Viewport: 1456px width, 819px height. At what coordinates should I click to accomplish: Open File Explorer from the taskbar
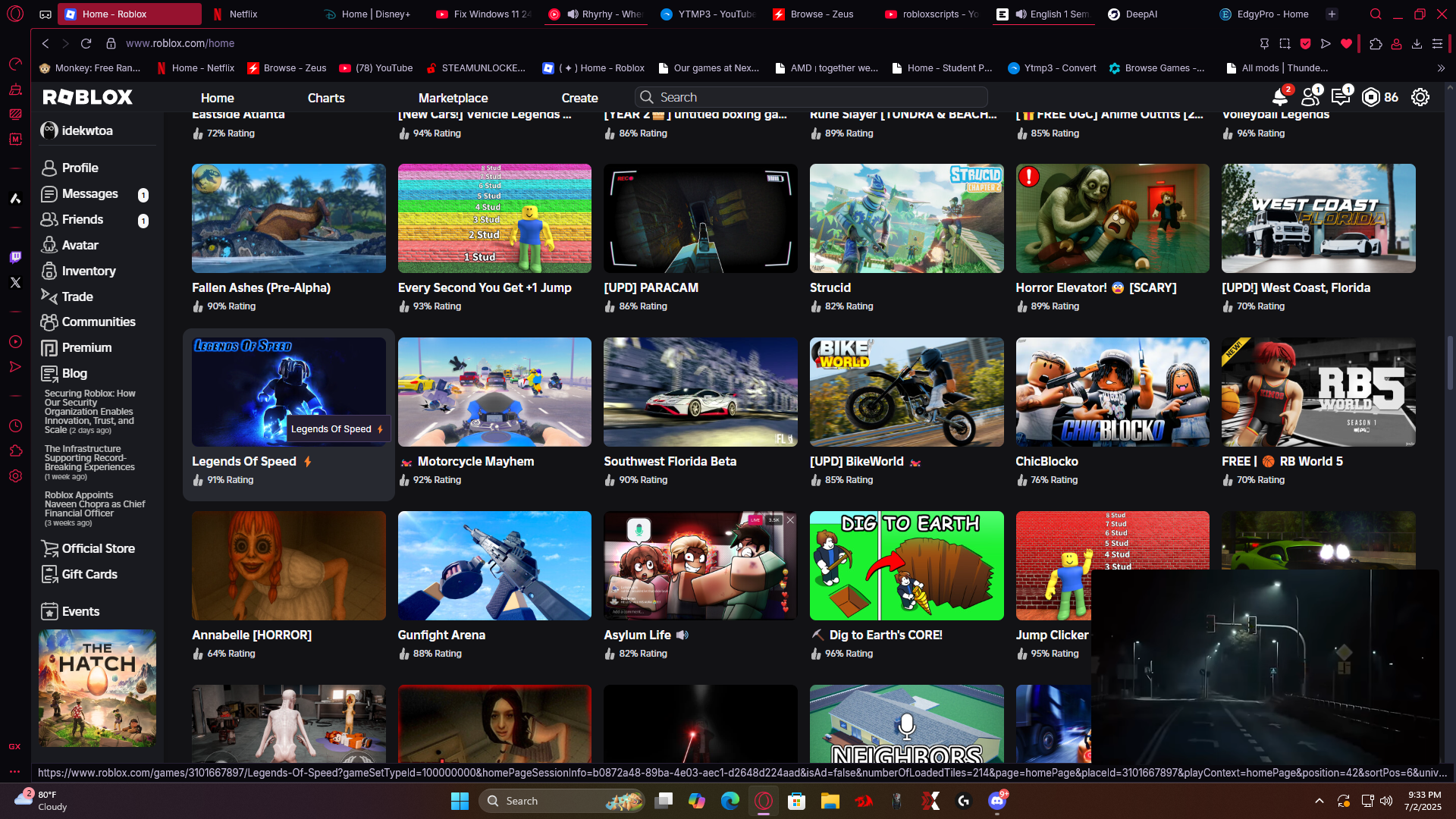[x=830, y=801]
